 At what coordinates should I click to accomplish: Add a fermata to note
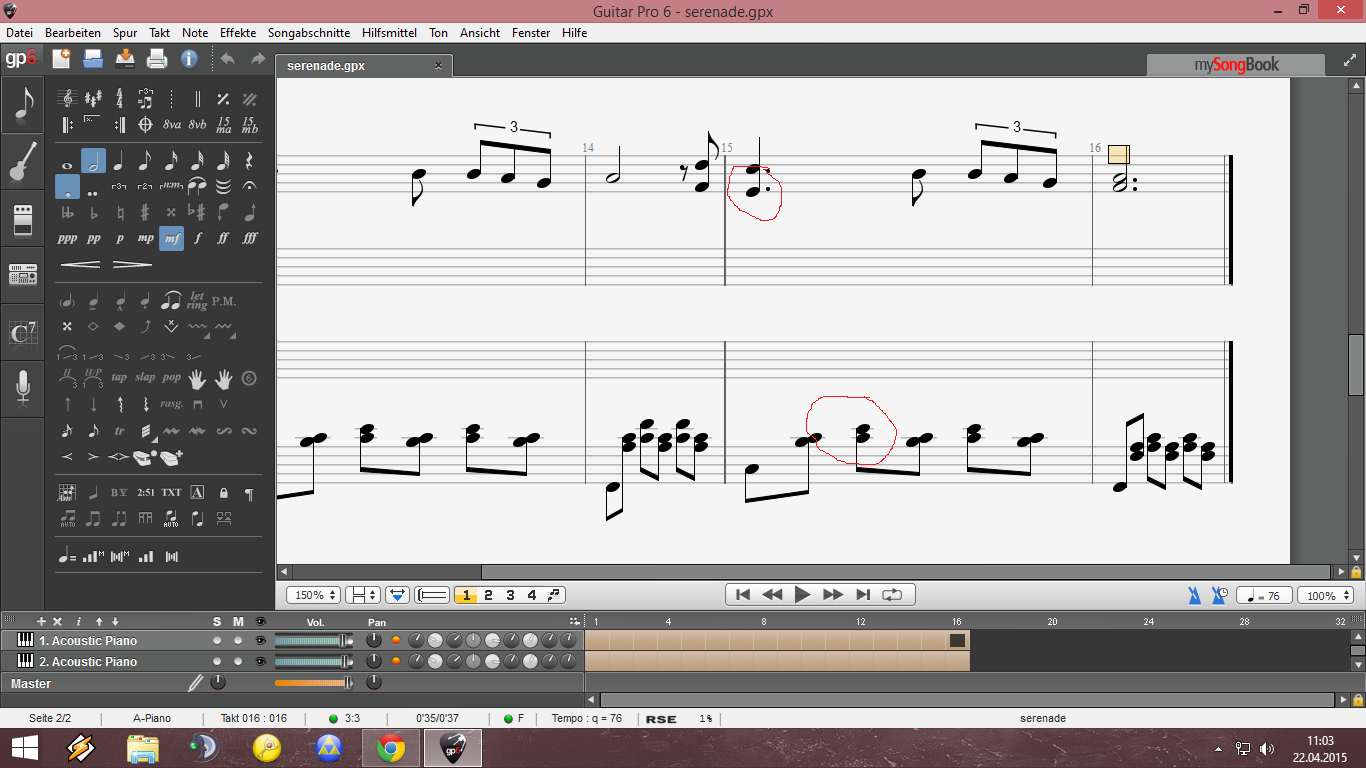(x=249, y=186)
